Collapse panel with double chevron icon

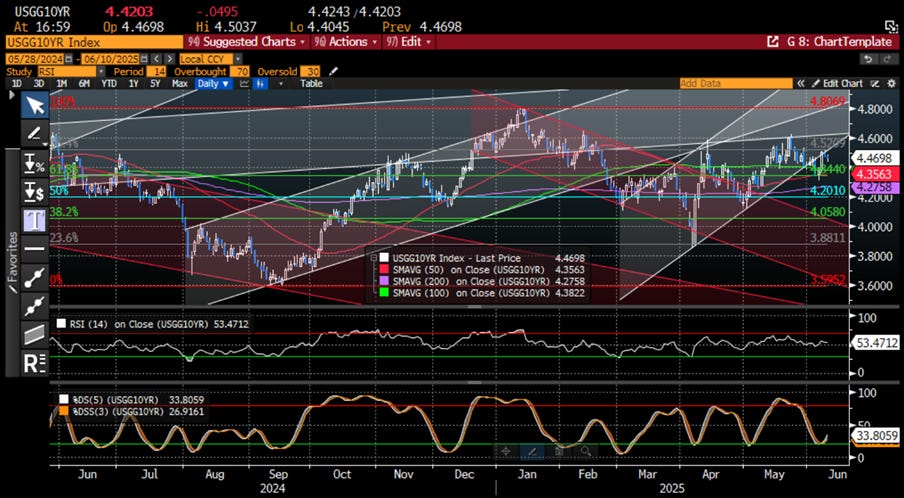(x=801, y=84)
